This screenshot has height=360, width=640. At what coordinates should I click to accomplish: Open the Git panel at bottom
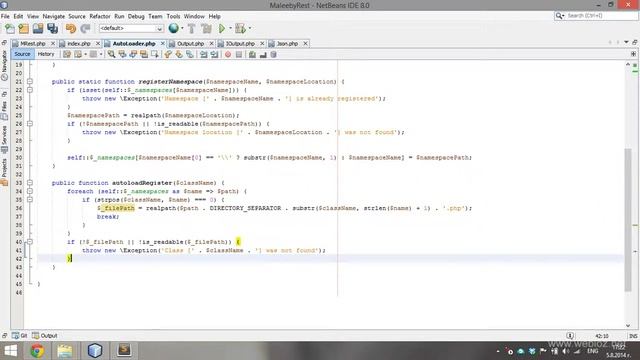(20, 336)
